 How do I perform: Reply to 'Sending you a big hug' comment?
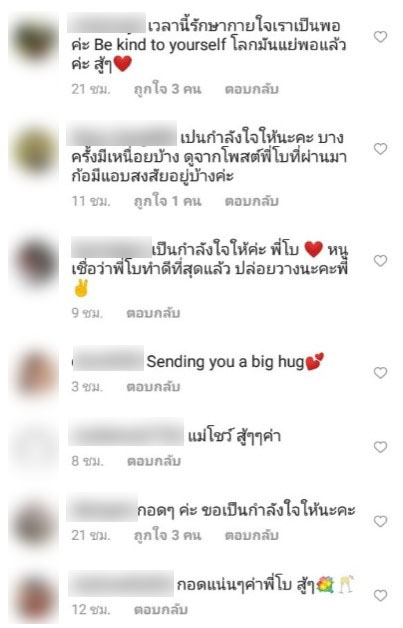click(153, 386)
